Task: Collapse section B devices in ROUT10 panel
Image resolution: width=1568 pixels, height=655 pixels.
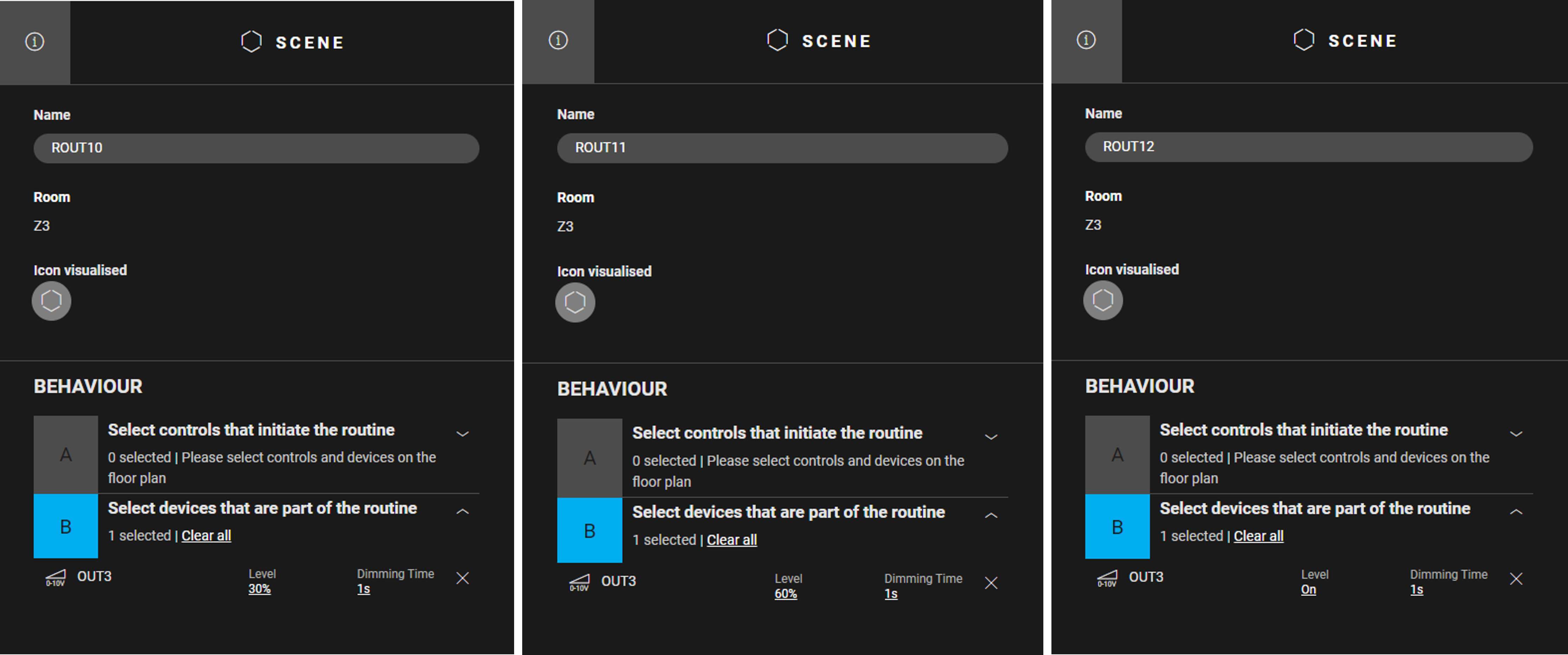Action: 462,511
